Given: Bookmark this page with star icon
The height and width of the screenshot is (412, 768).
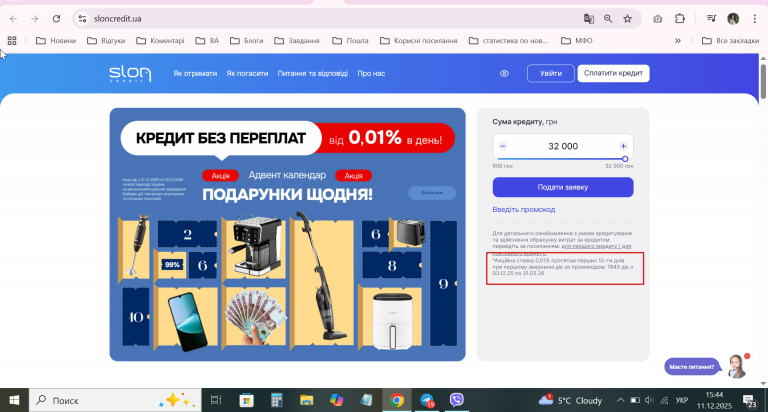Looking at the screenshot, I should pyautogui.click(x=627, y=19).
